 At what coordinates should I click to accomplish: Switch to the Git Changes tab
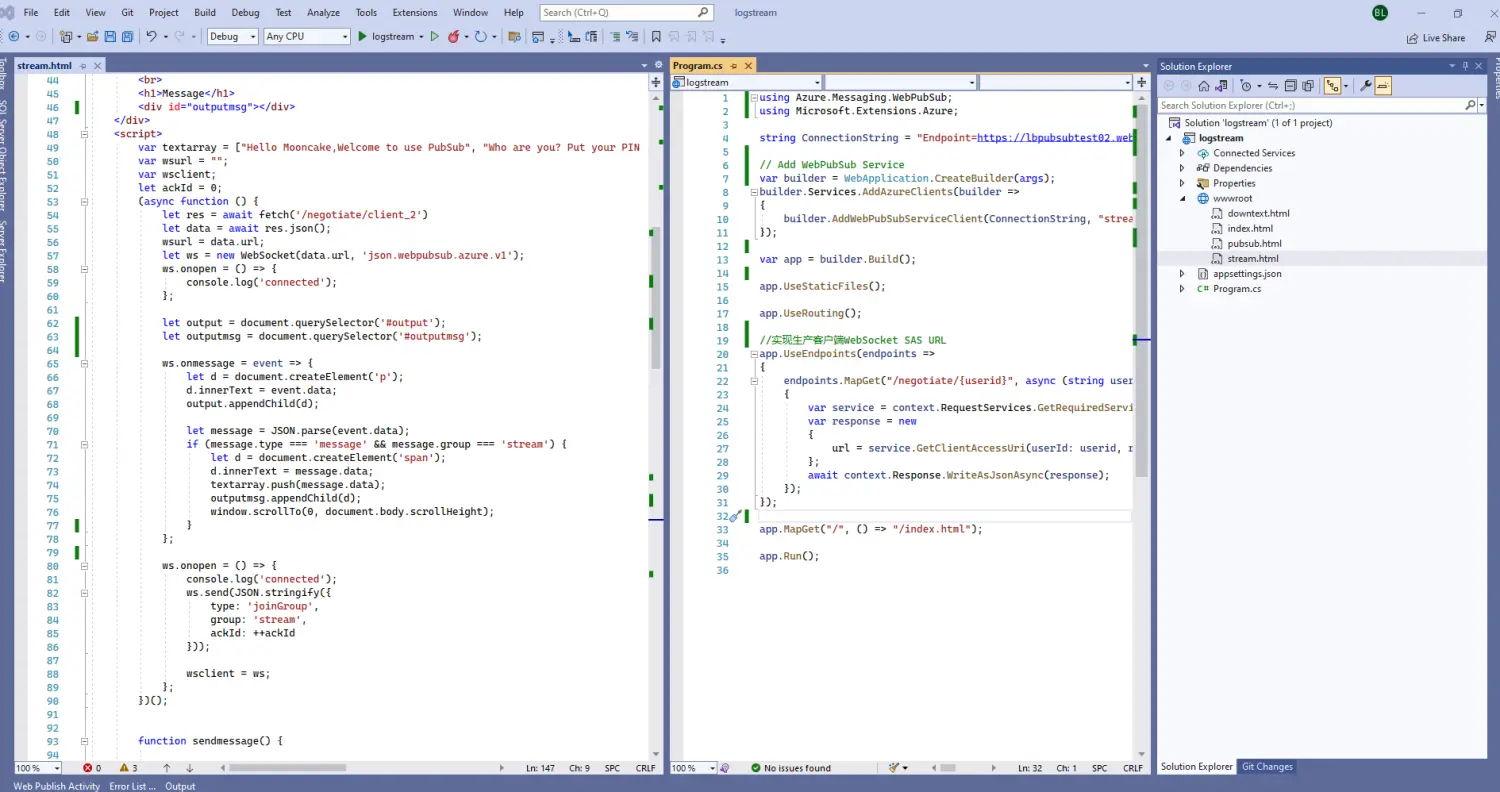(x=1267, y=767)
